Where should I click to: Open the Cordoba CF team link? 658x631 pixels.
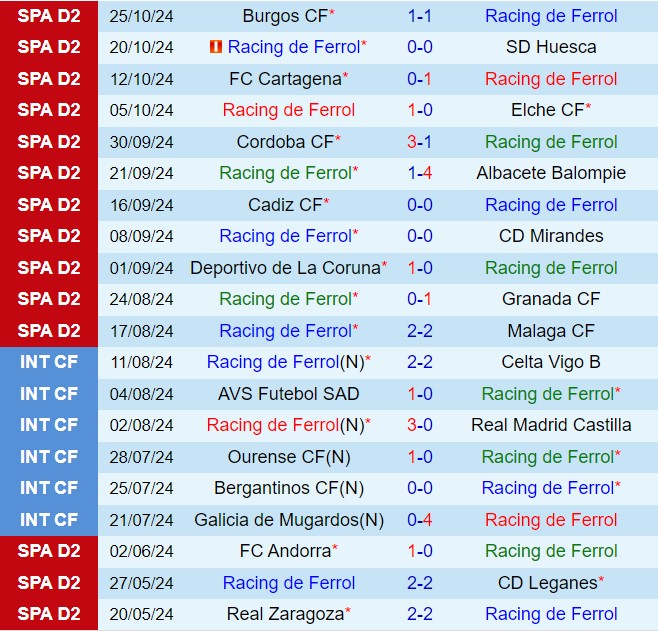(x=284, y=142)
